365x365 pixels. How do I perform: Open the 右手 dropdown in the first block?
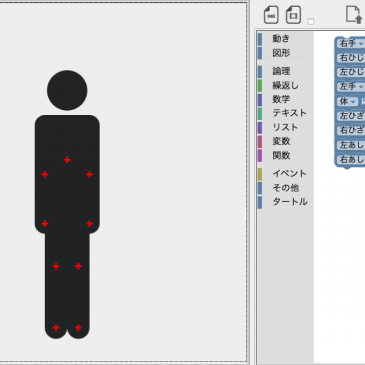tap(351, 43)
